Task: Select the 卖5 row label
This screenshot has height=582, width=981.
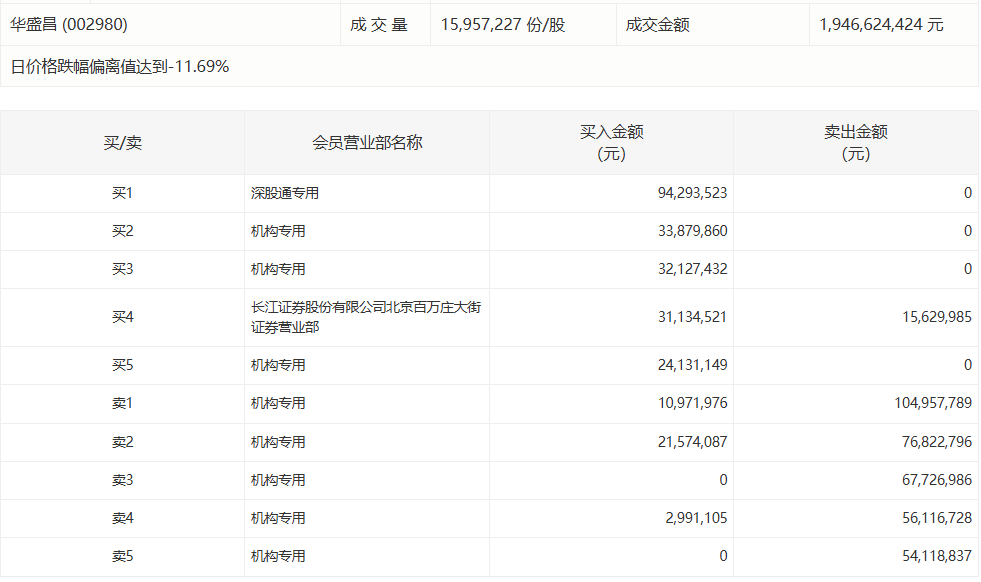Action: click(x=123, y=556)
